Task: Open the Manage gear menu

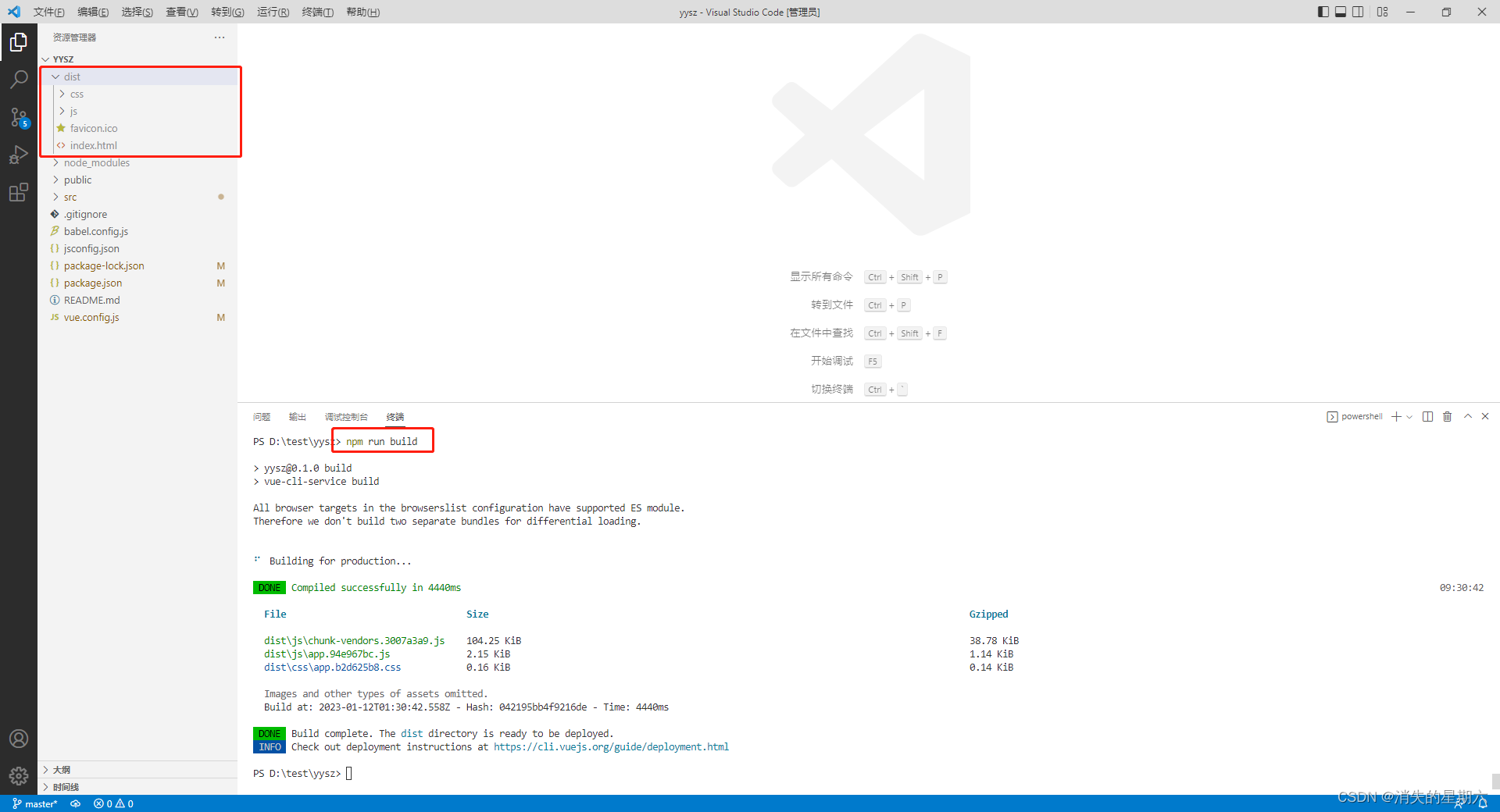Action: [19, 775]
